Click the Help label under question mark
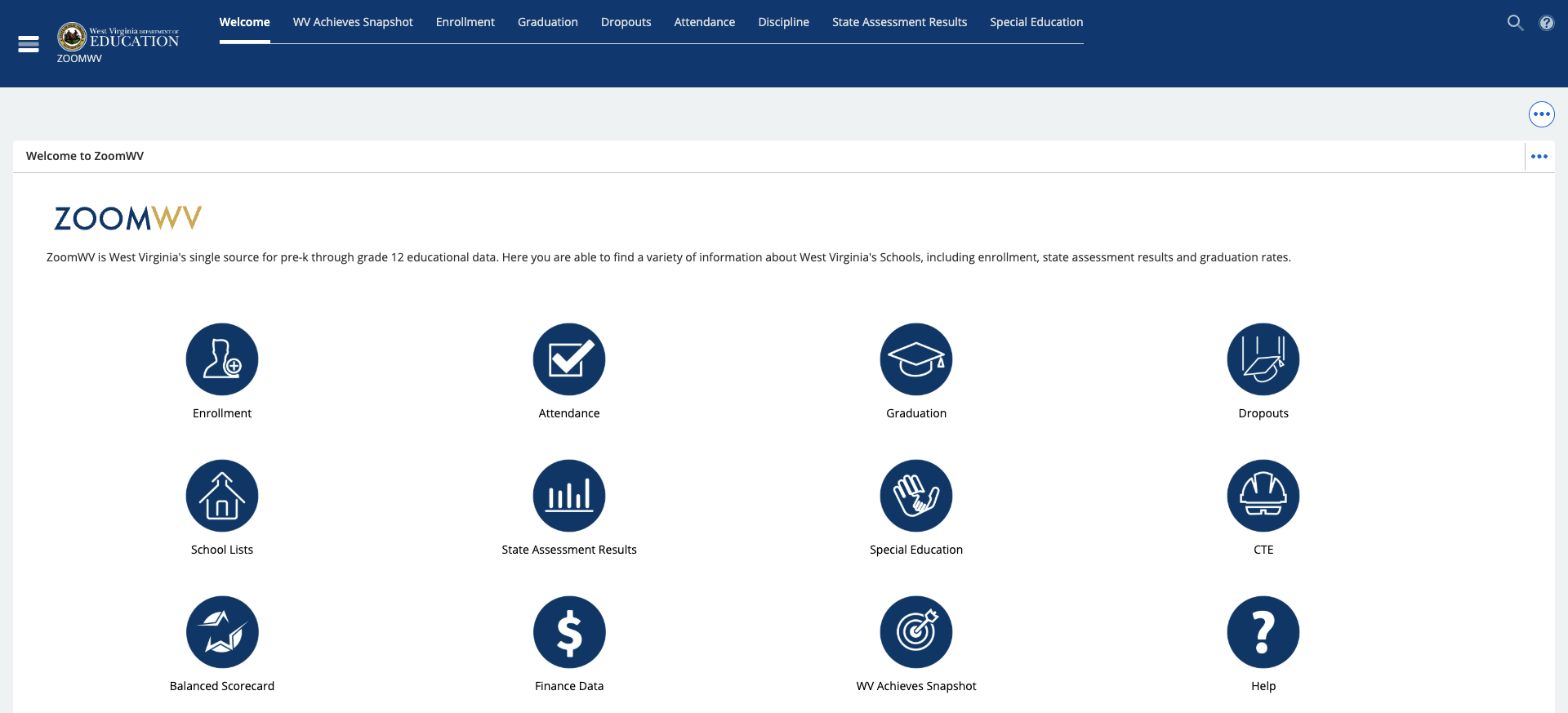Image resolution: width=1568 pixels, height=713 pixels. (1263, 686)
